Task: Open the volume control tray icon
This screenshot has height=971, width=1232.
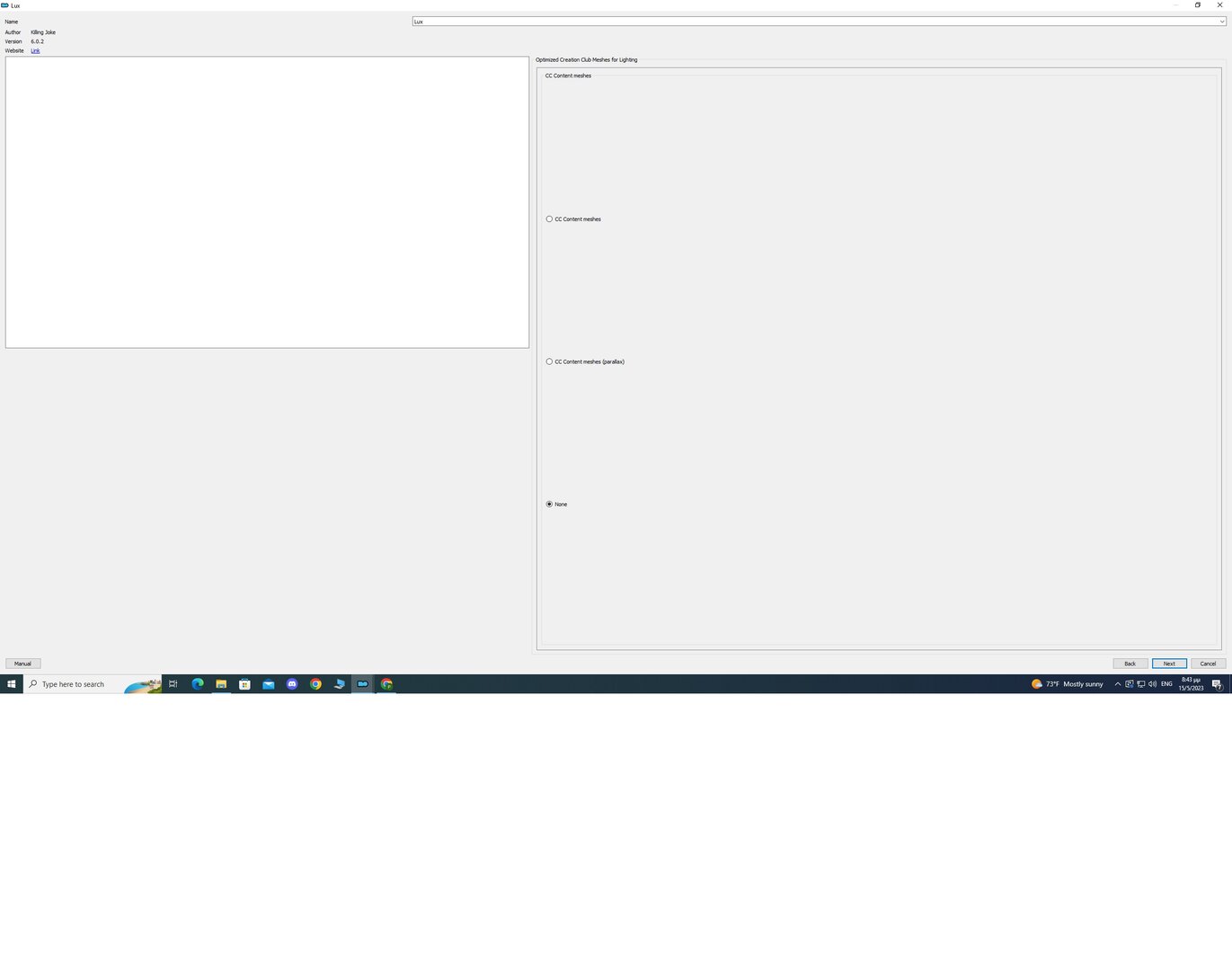Action: click(x=1152, y=684)
